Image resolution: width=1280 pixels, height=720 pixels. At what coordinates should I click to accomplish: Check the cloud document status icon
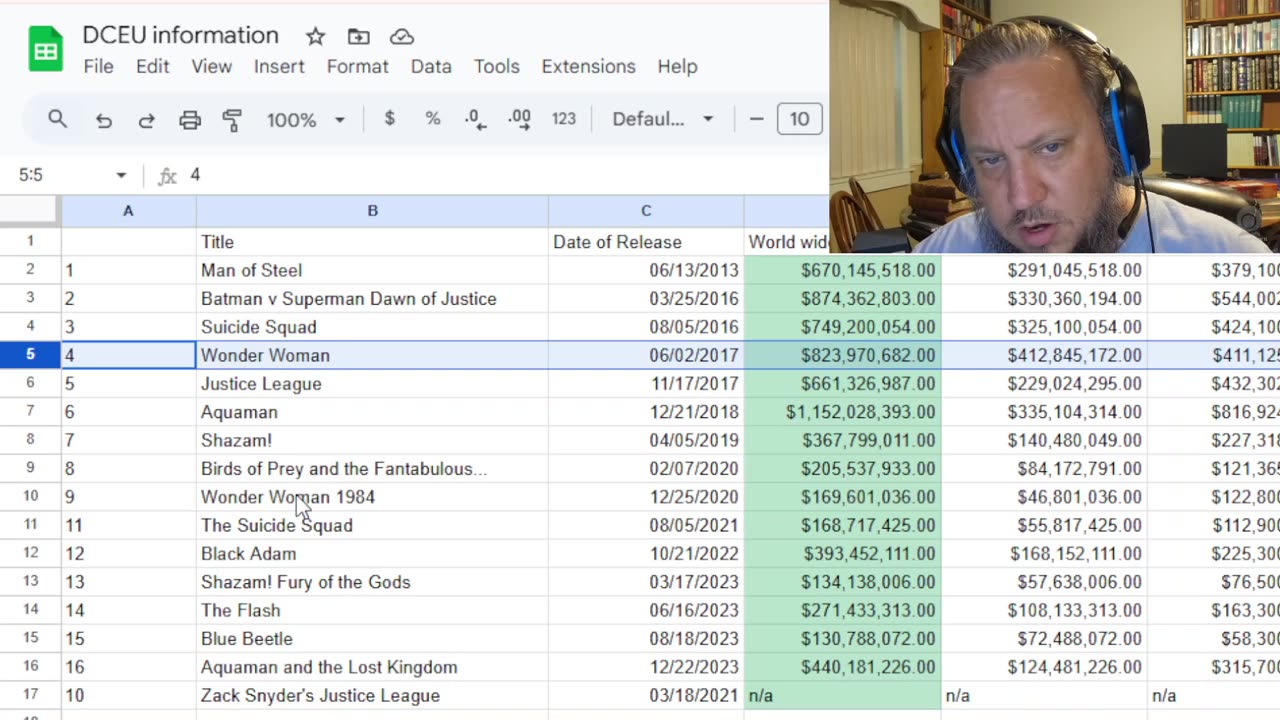401,37
